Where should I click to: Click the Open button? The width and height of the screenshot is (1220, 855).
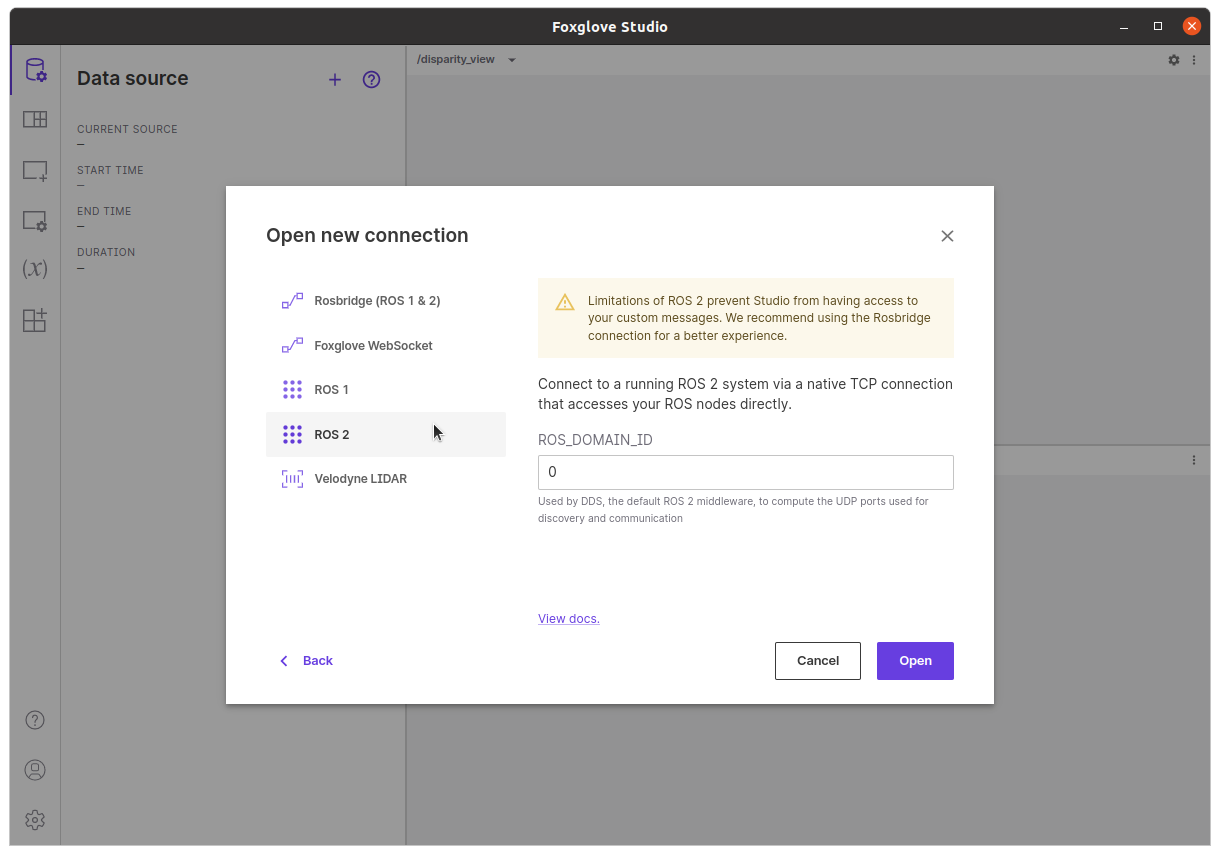click(x=915, y=661)
